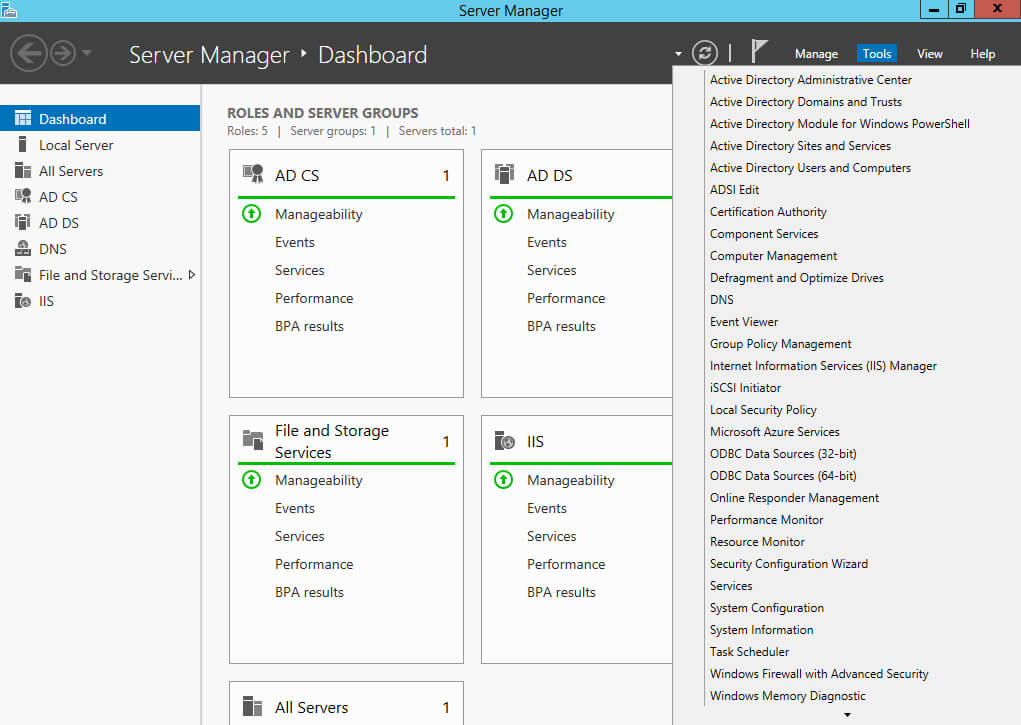Click the Dashboard icon in sidebar

point(23,118)
